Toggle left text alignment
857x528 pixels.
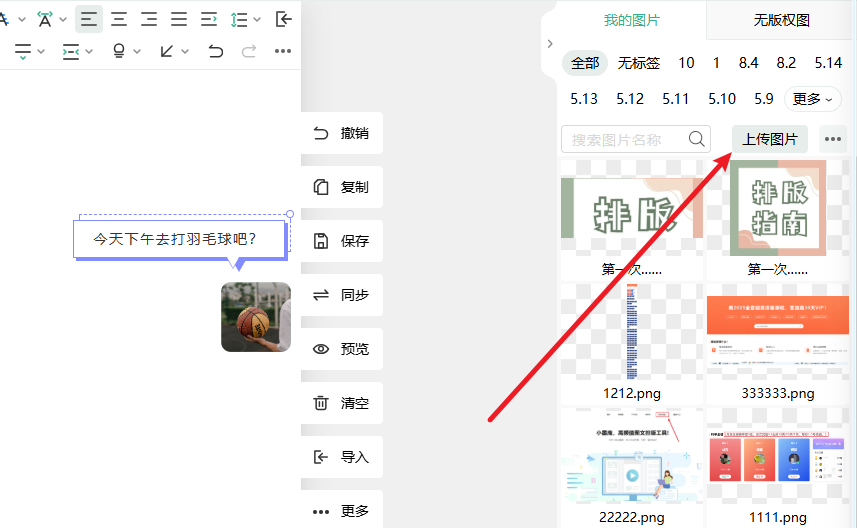pyautogui.click(x=89, y=19)
